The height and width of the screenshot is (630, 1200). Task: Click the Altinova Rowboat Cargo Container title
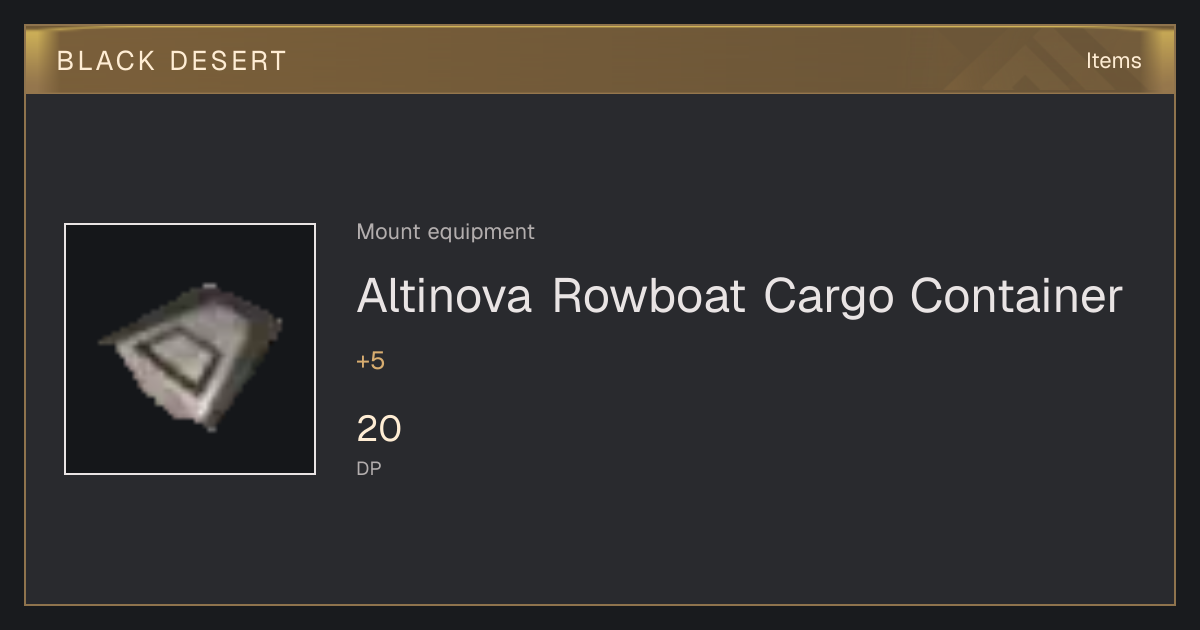tap(739, 296)
